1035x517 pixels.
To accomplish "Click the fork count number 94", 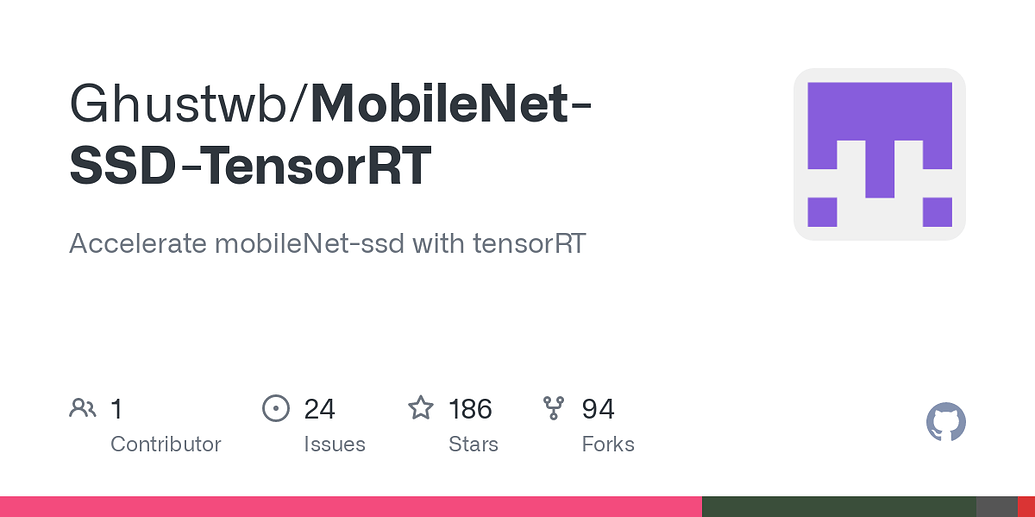I will tap(598, 409).
